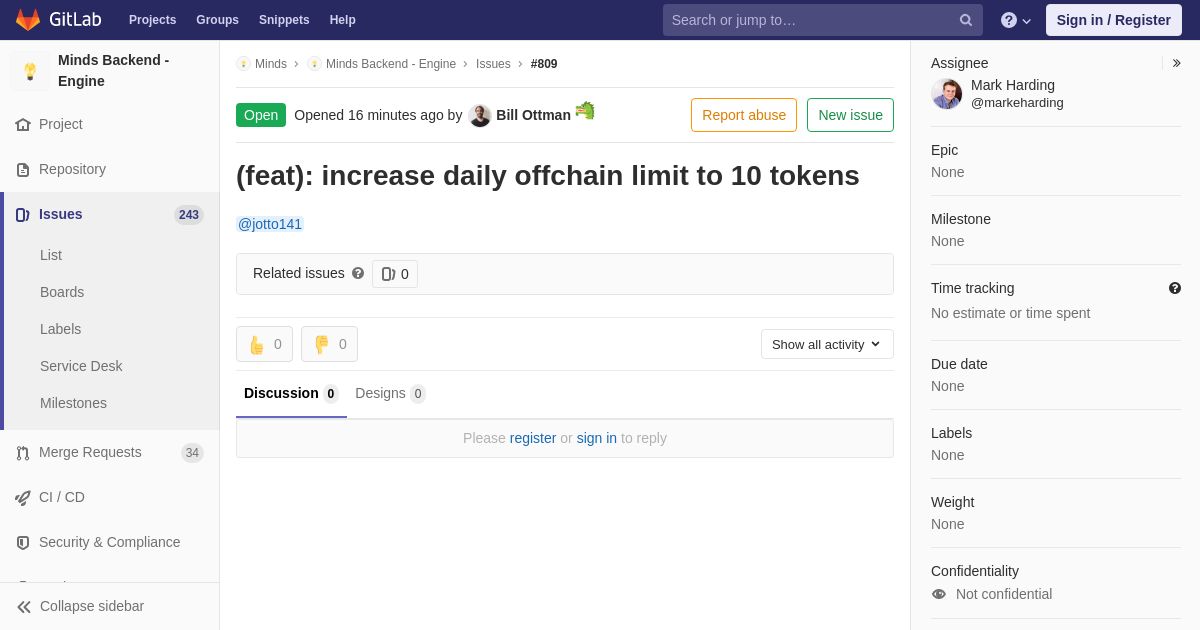Open the Labels sidebar item

[61, 329]
